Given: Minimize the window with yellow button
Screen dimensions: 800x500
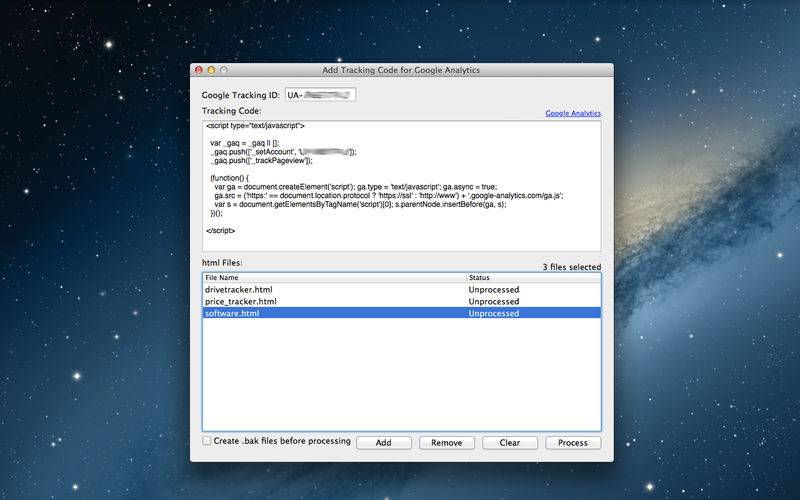Looking at the screenshot, I should pyautogui.click(x=211, y=70).
